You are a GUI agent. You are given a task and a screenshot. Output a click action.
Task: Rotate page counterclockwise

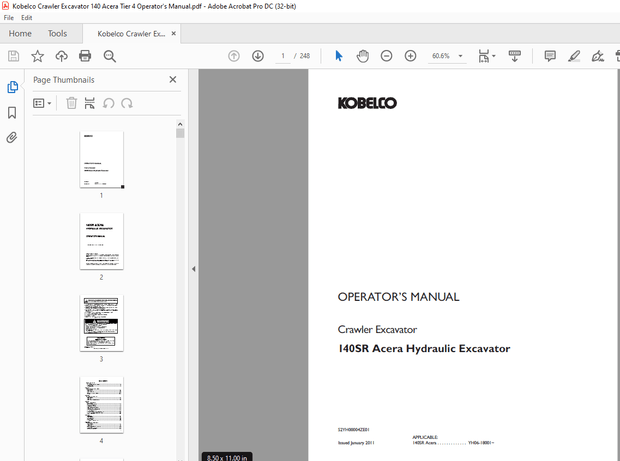pos(108,103)
